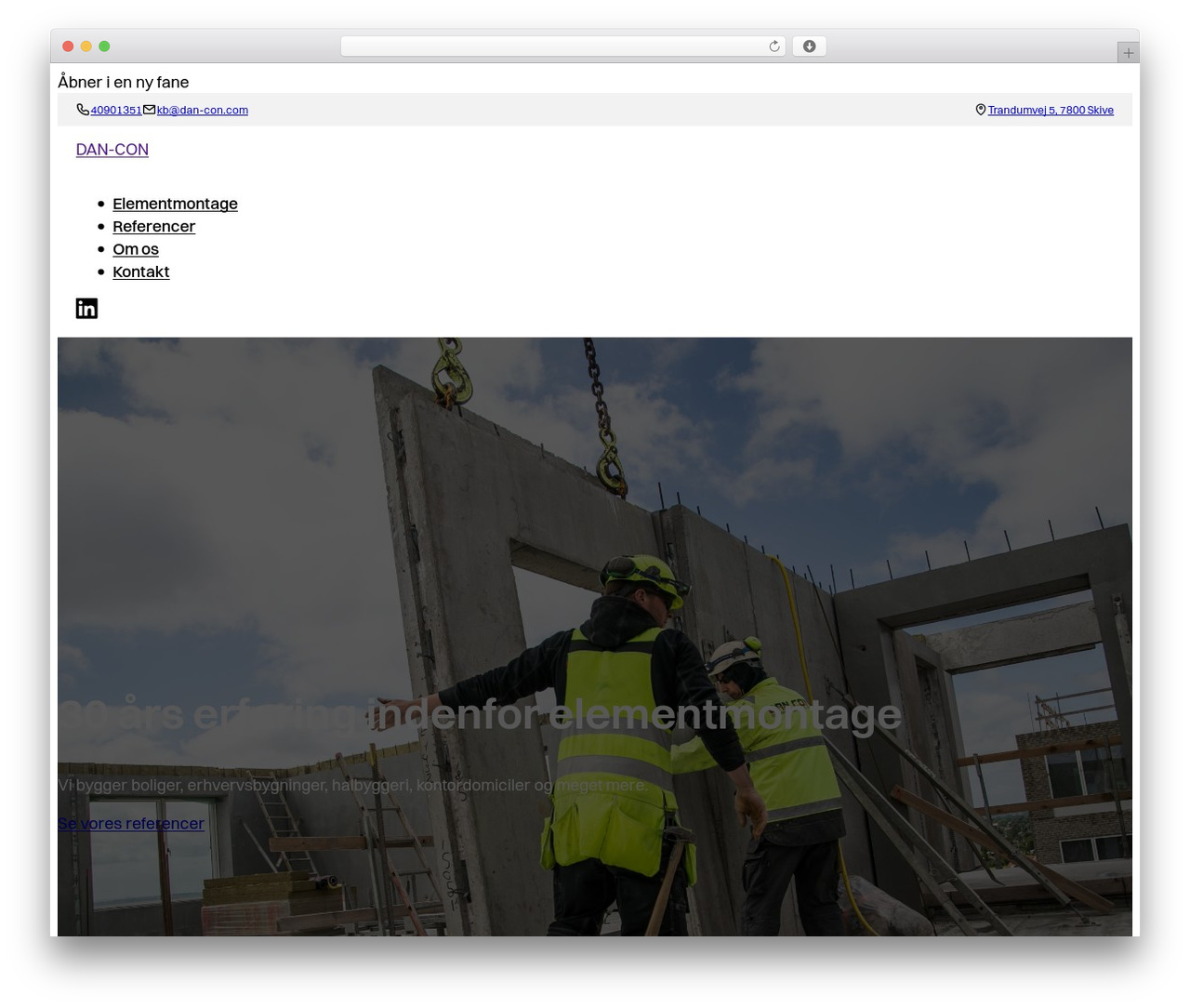The width and height of the screenshot is (1190, 1008).
Task: Select the Om os menu item
Action: [136, 249]
